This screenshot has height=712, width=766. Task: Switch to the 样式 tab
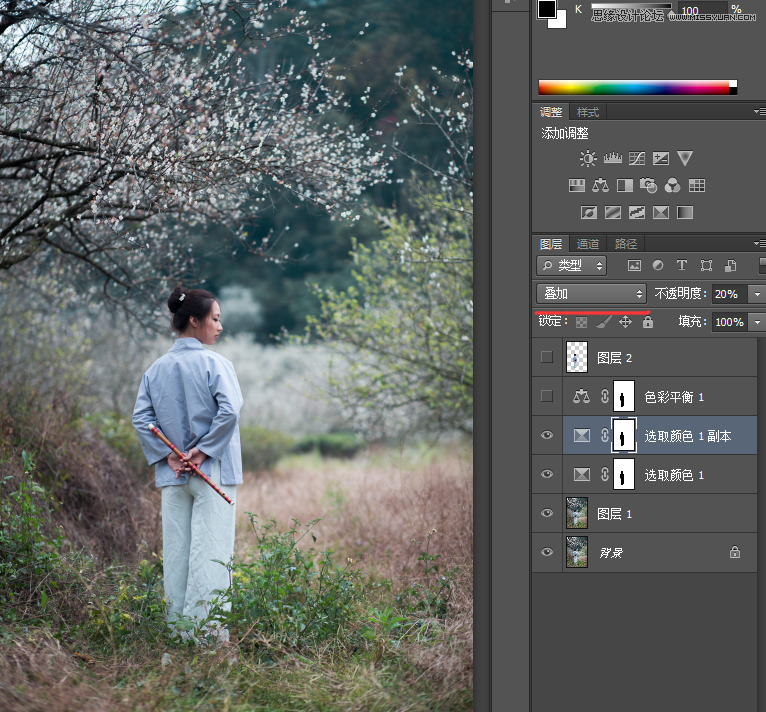click(588, 112)
